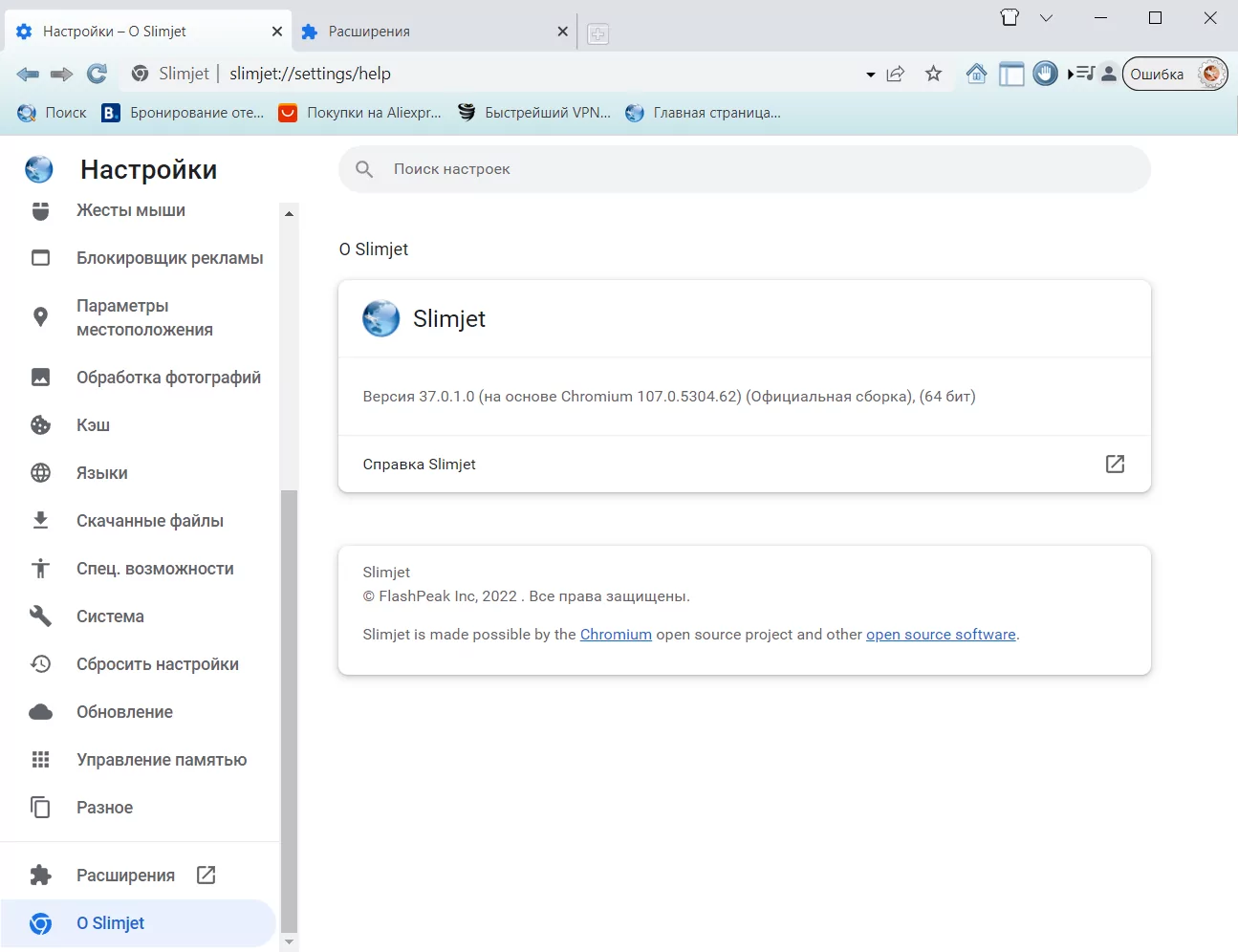Image resolution: width=1238 pixels, height=952 pixels.
Task: Bookmark this page with the star icon
Action: (x=934, y=74)
